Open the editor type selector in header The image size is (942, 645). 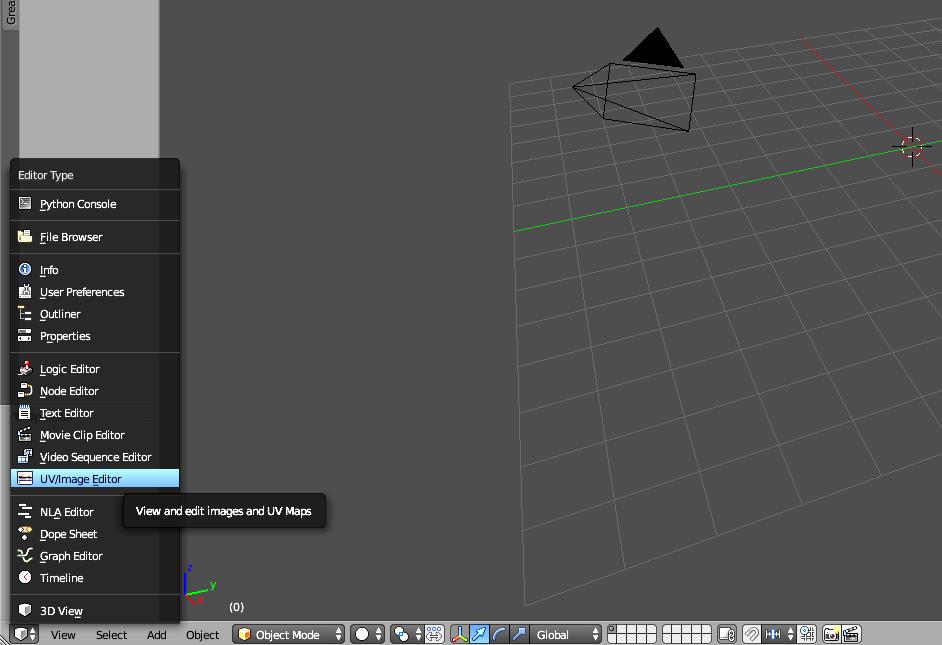25,634
